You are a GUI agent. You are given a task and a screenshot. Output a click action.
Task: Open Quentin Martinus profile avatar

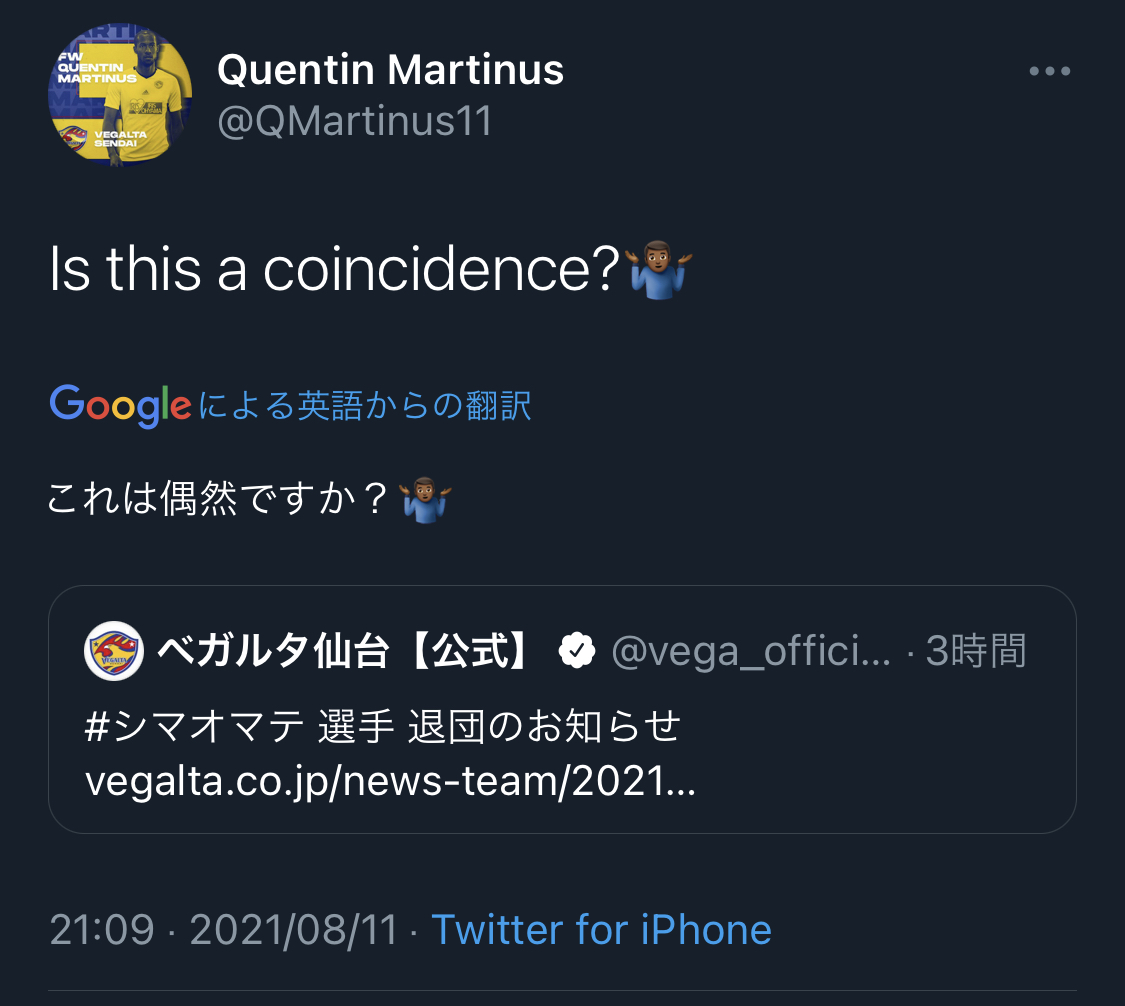(x=120, y=97)
